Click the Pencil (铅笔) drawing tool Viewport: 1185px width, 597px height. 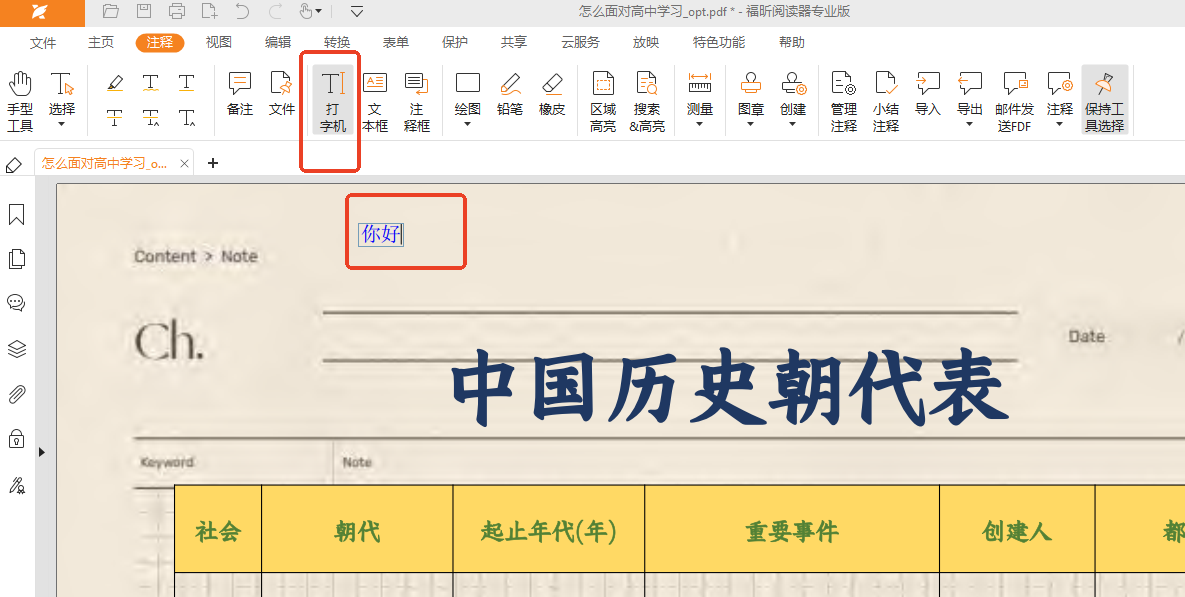click(x=510, y=93)
